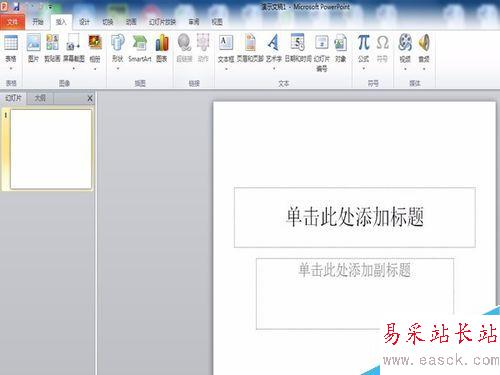
Task: Expand the 公式 equation dropdown arrow
Action: pos(364,69)
